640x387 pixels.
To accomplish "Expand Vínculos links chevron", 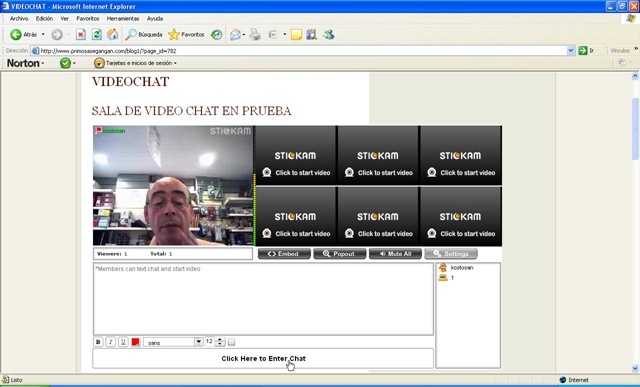I will [636, 49].
